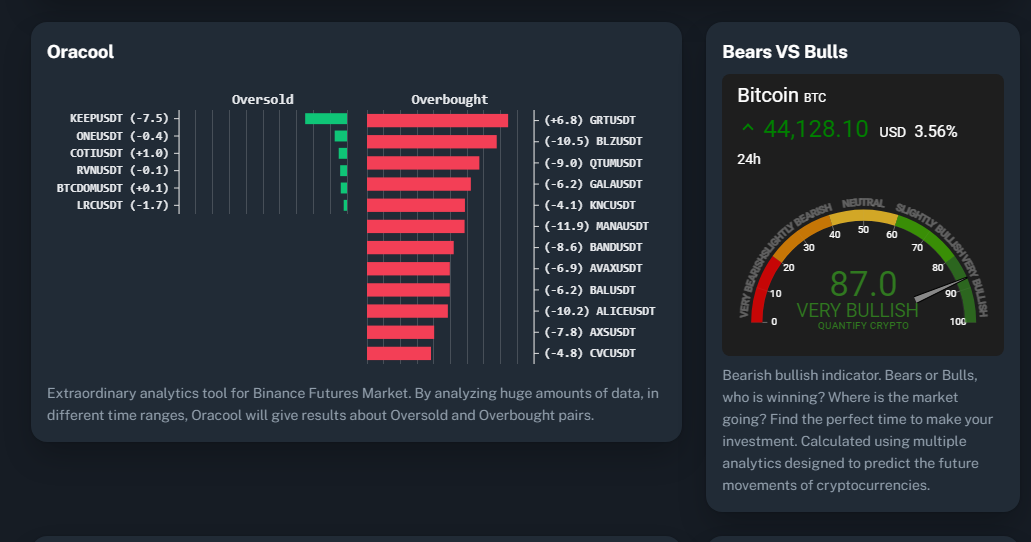Select the CVCUSDT red bar
Viewport: 1031px width, 542px height.
(x=398, y=353)
